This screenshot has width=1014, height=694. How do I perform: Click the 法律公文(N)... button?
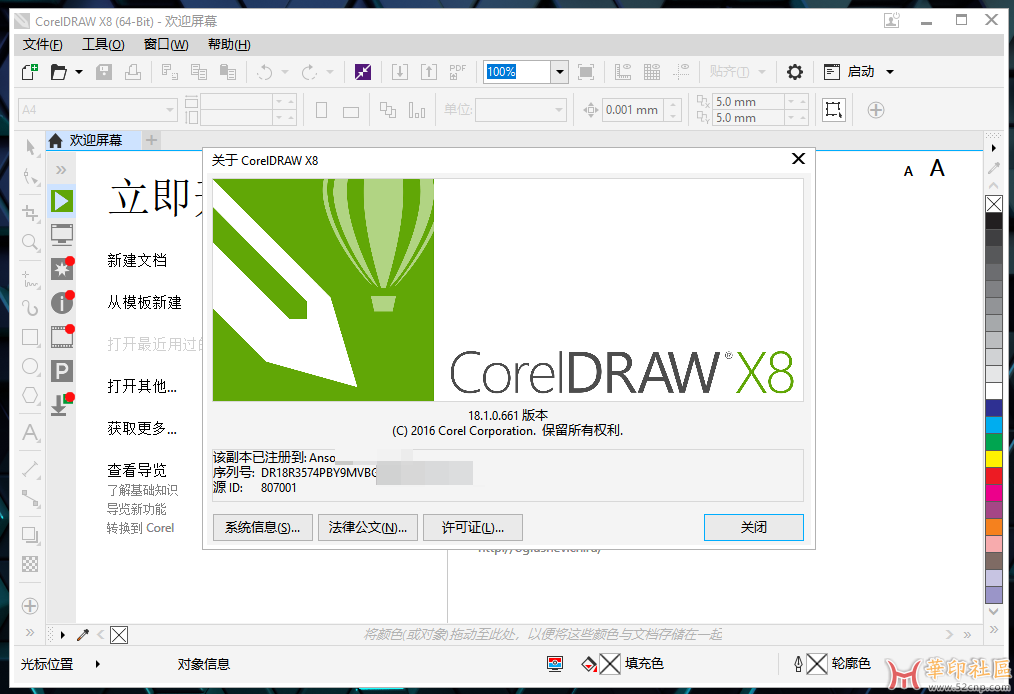[368, 528]
